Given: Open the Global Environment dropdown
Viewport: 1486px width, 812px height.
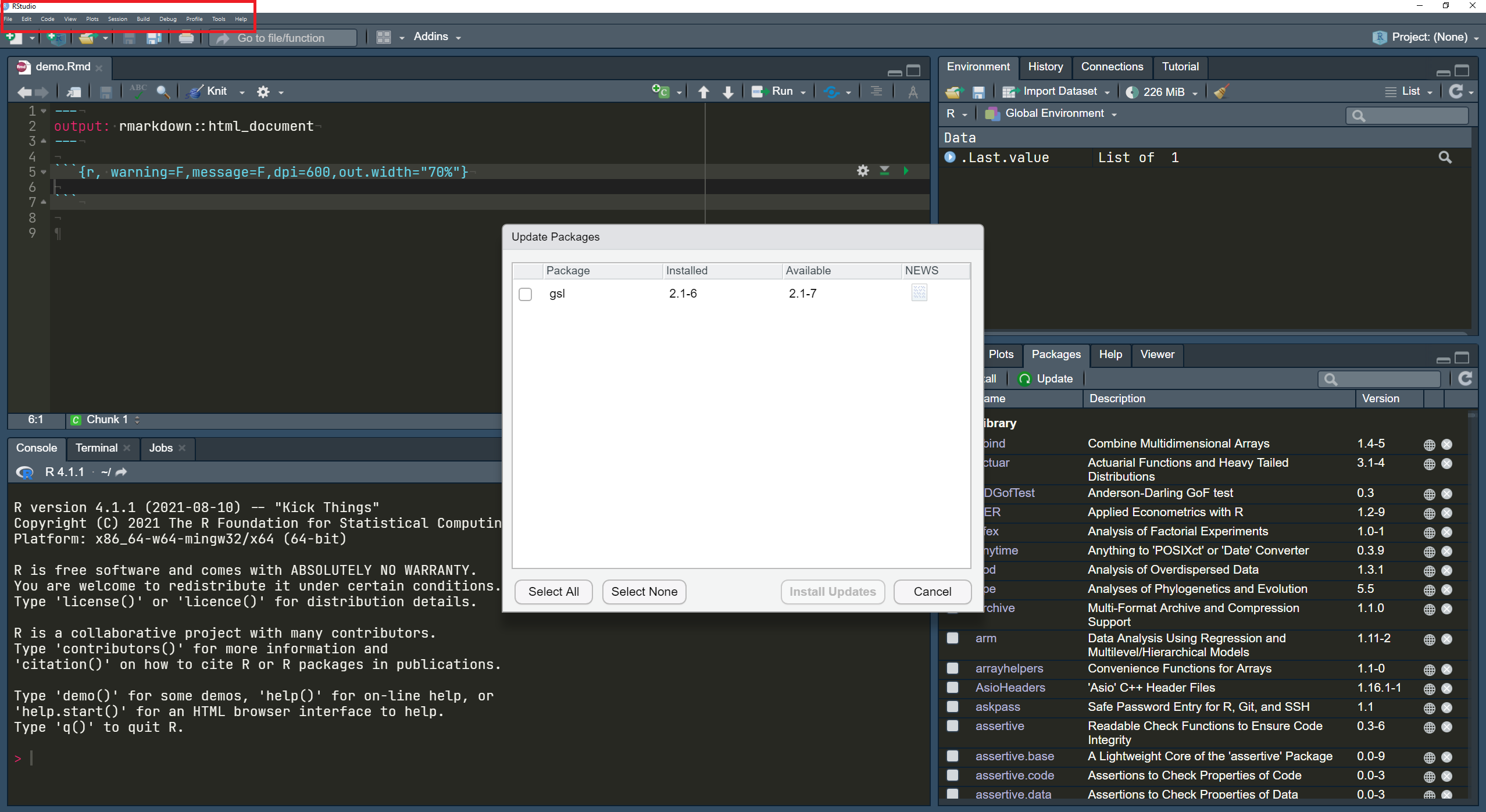Looking at the screenshot, I should click(x=1054, y=114).
